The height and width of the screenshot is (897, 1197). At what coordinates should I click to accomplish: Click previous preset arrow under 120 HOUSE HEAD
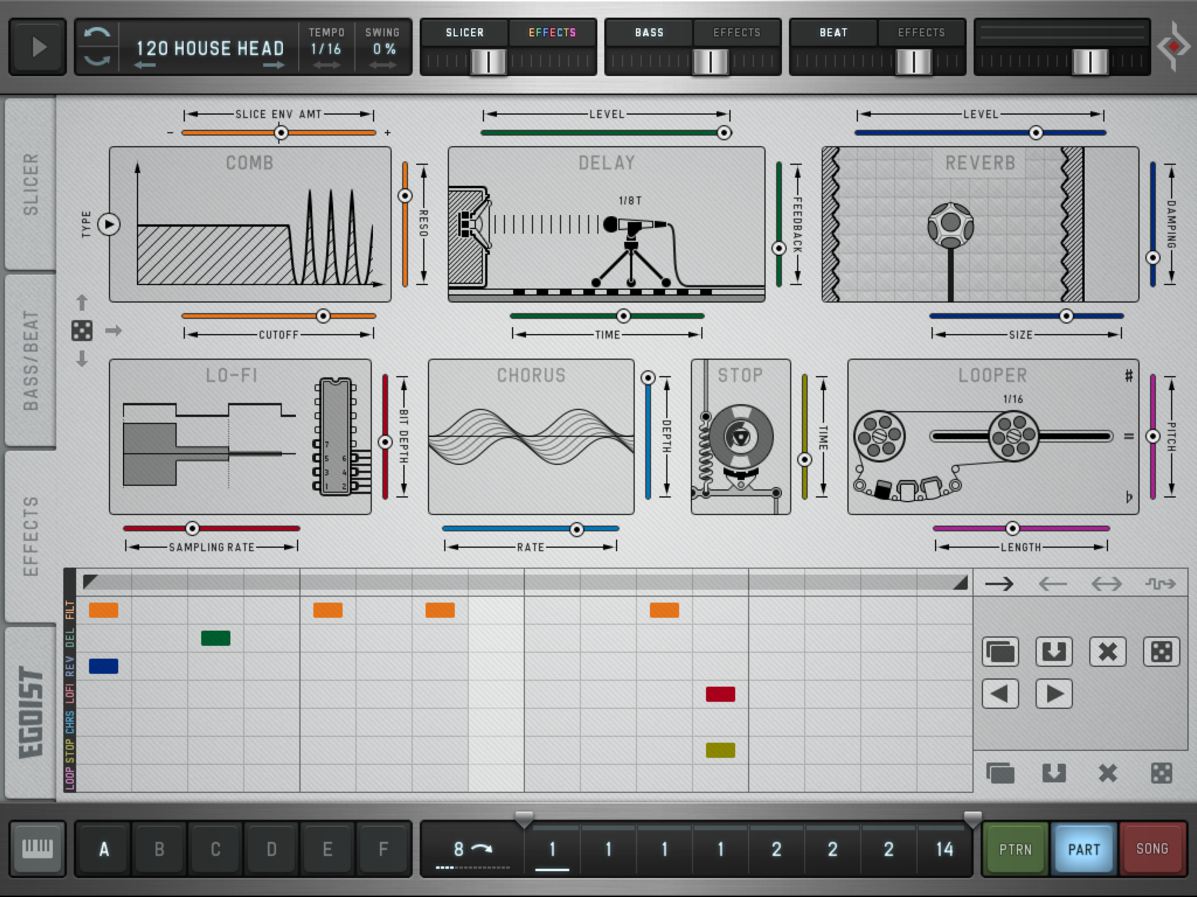pos(145,66)
